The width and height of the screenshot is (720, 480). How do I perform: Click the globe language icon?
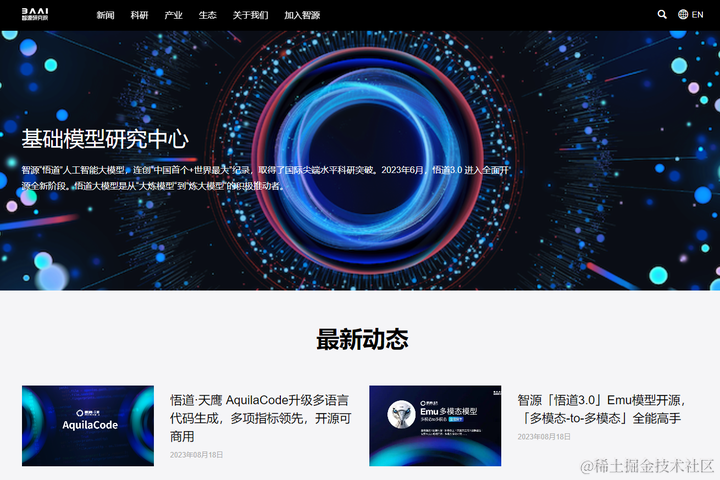(x=683, y=14)
